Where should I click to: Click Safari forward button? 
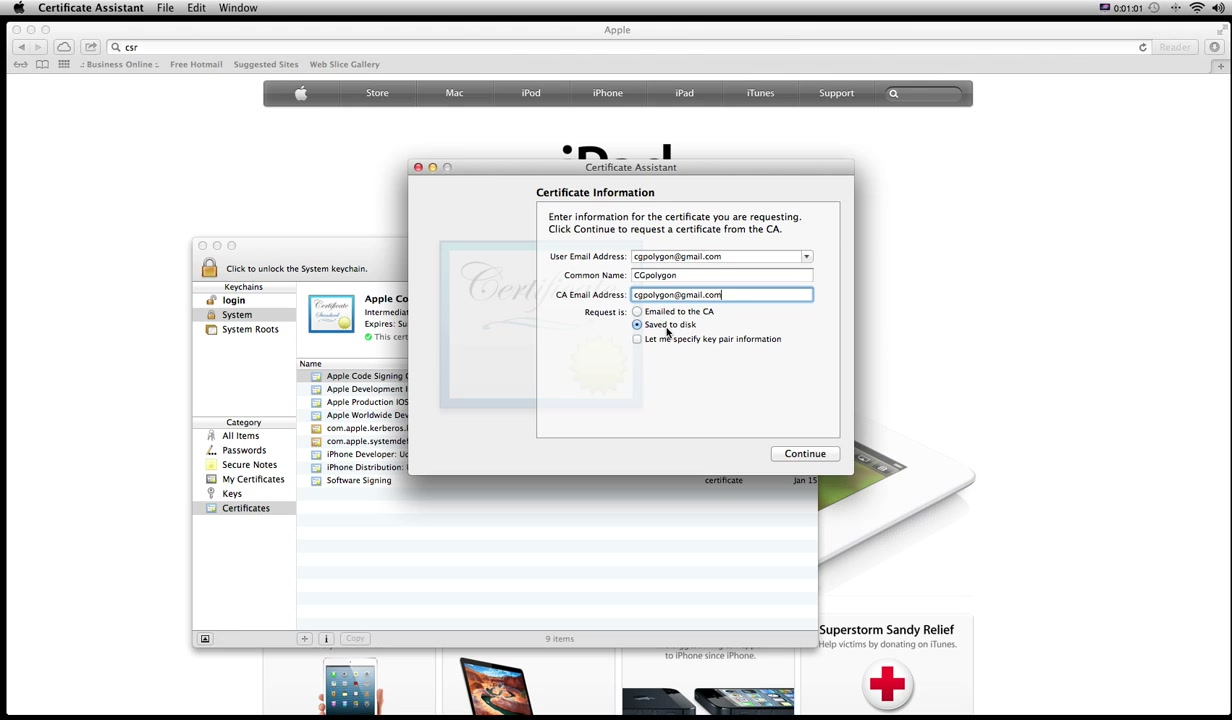(38, 47)
